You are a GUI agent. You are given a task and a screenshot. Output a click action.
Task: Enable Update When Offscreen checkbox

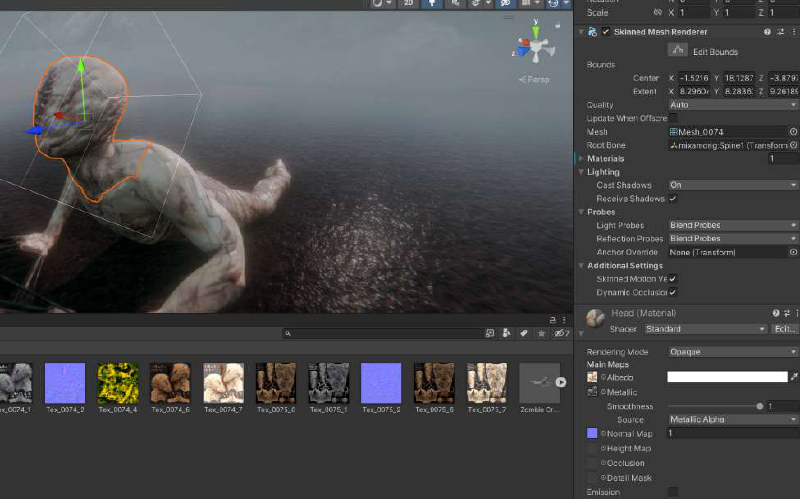[673, 118]
